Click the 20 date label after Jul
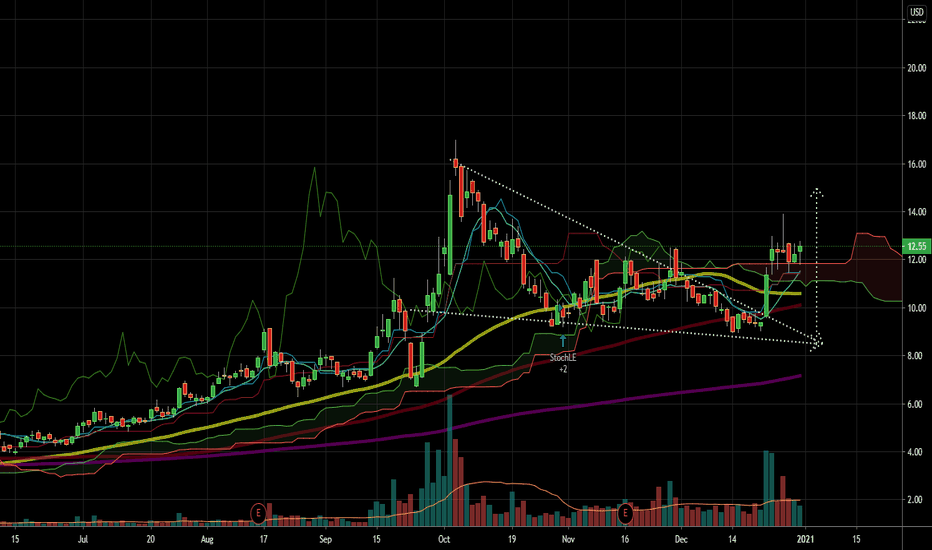The image size is (932, 550). coord(150,539)
